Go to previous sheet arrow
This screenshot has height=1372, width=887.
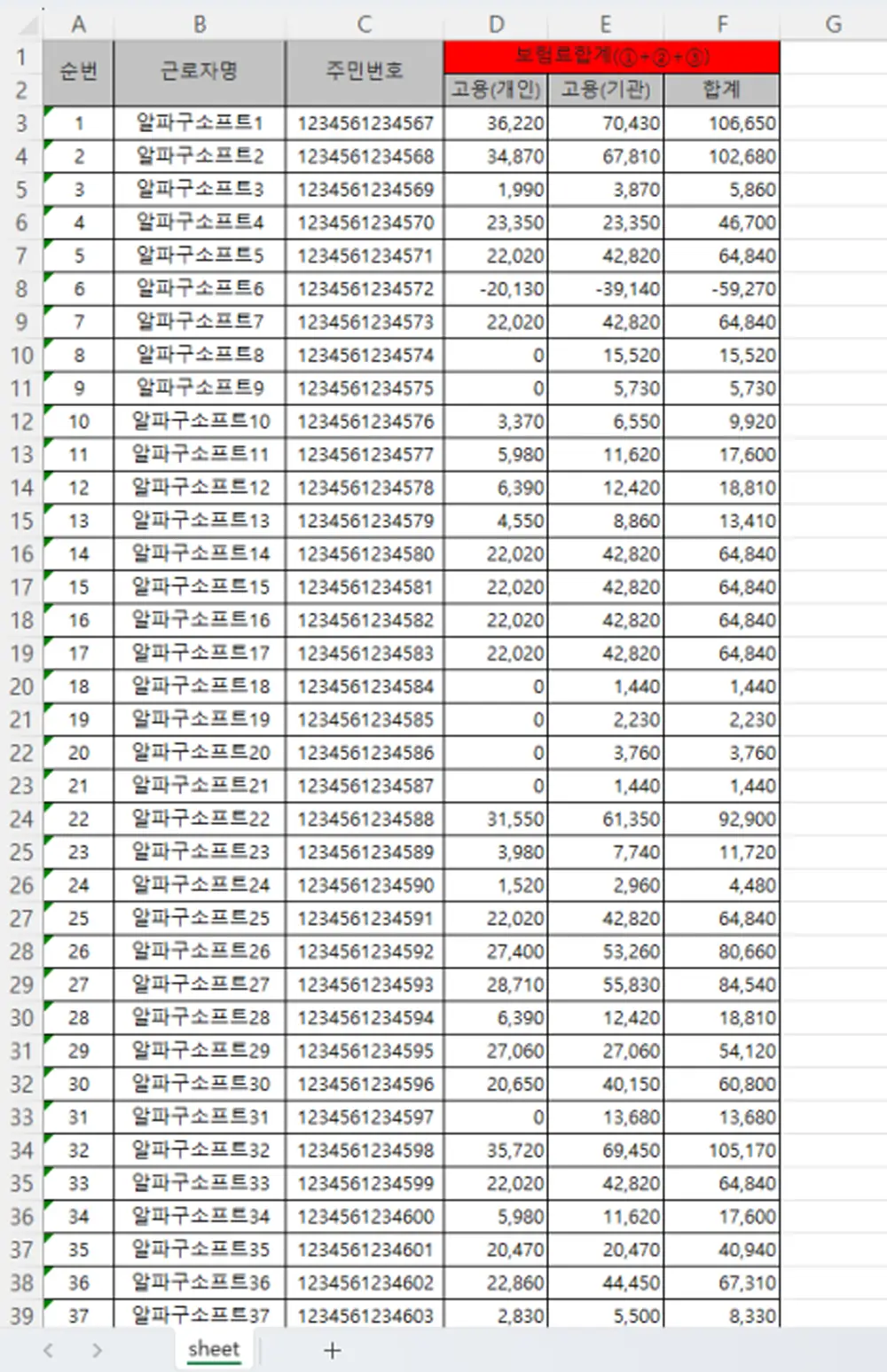tap(49, 1350)
